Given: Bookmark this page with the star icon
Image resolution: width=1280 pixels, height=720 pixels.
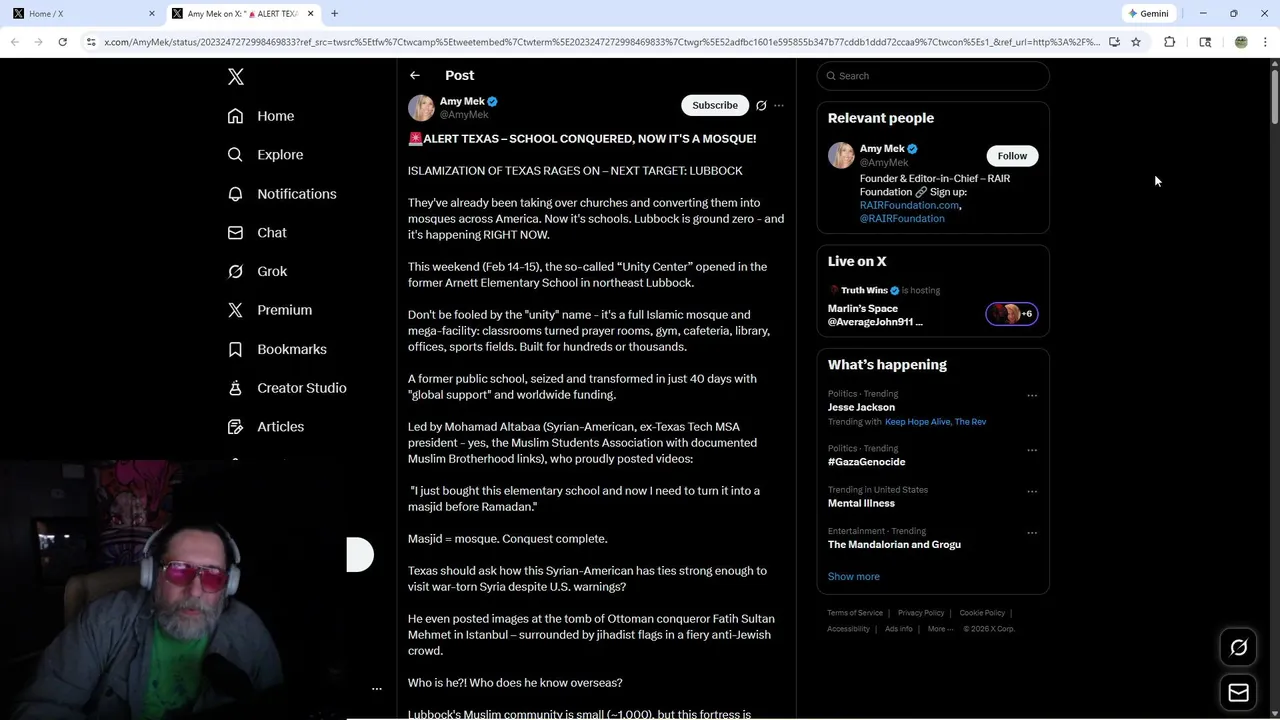Looking at the screenshot, I should coord(1136,42).
